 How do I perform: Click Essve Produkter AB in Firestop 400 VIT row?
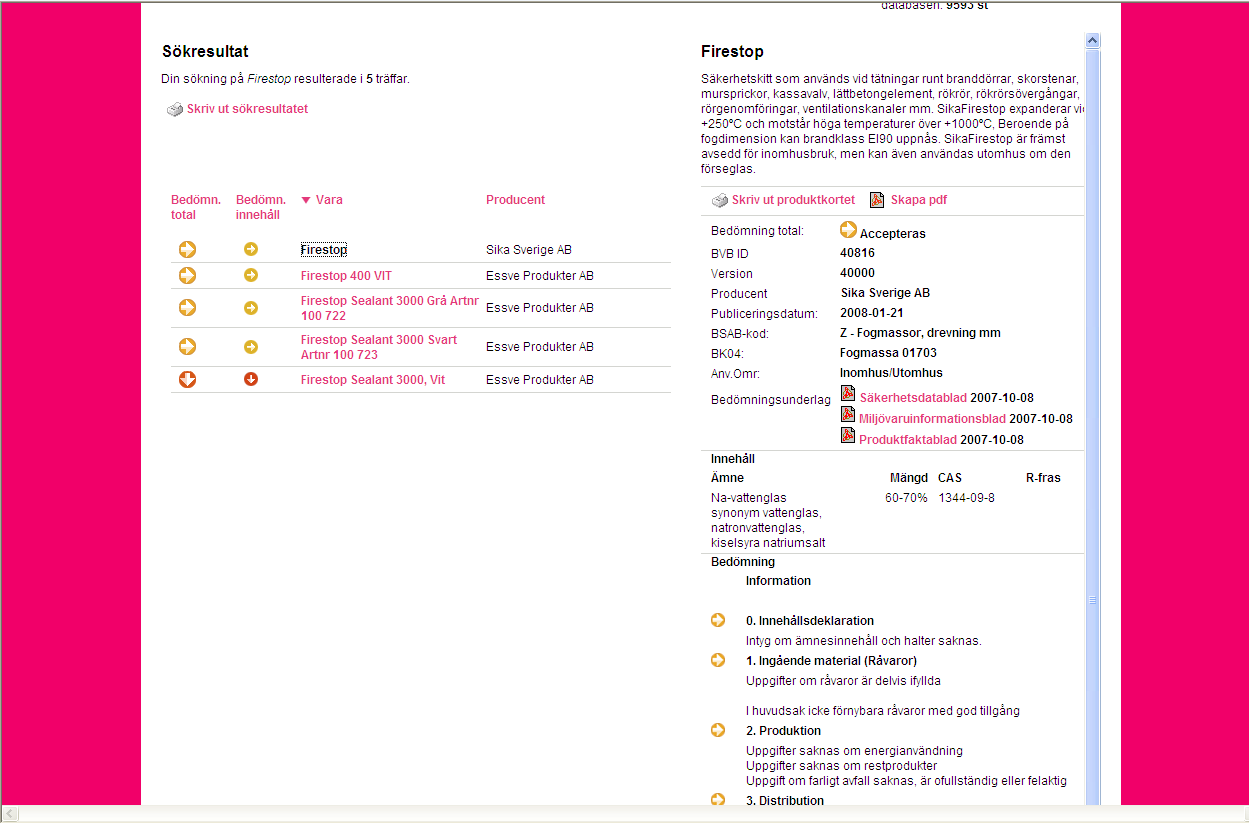point(540,276)
